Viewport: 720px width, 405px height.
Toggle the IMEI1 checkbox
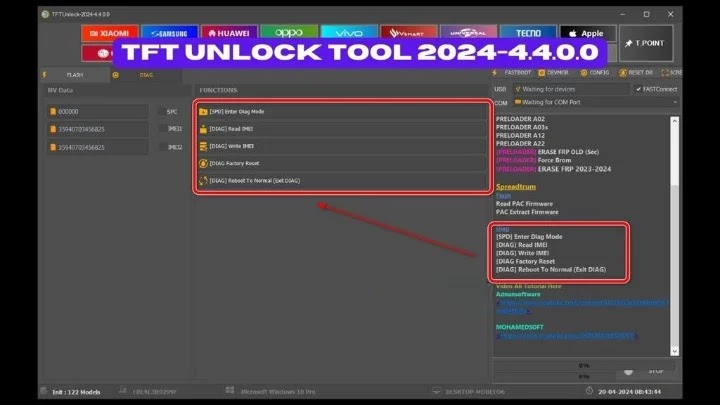click(x=163, y=129)
